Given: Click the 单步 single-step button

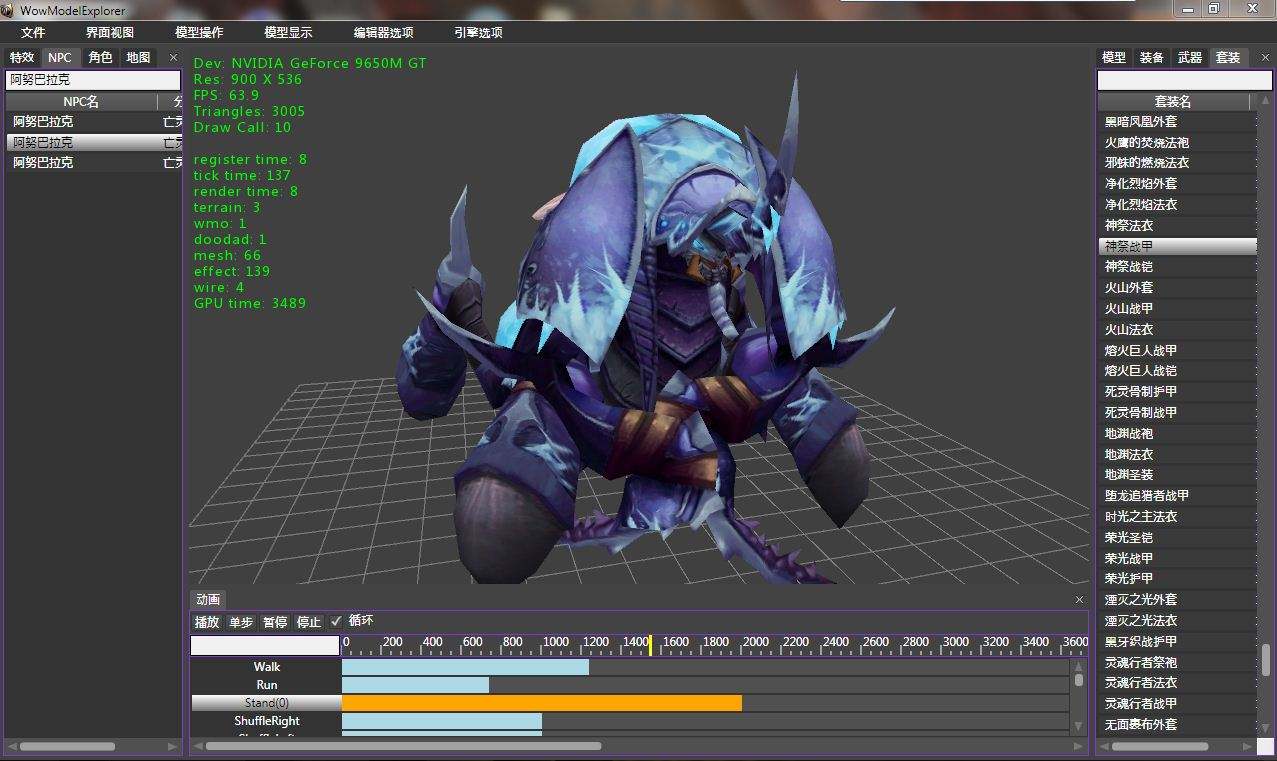Looking at the screenshot, I should click(x=241, y=622).
